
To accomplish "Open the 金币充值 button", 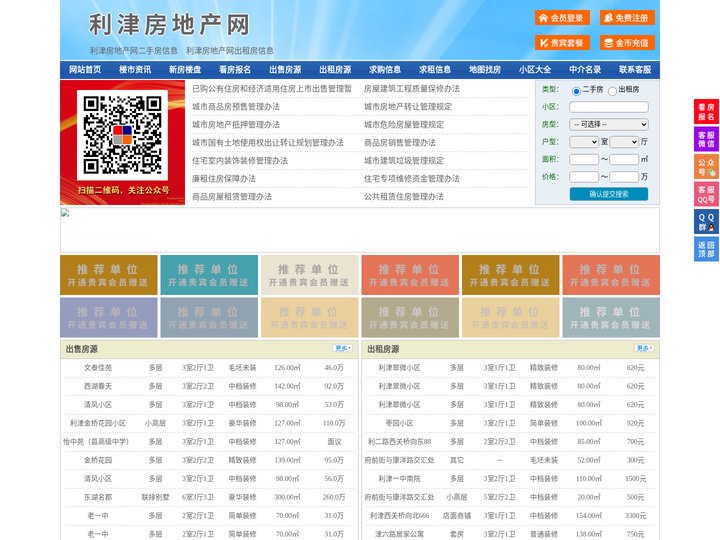I will click(x=627, y=43).
